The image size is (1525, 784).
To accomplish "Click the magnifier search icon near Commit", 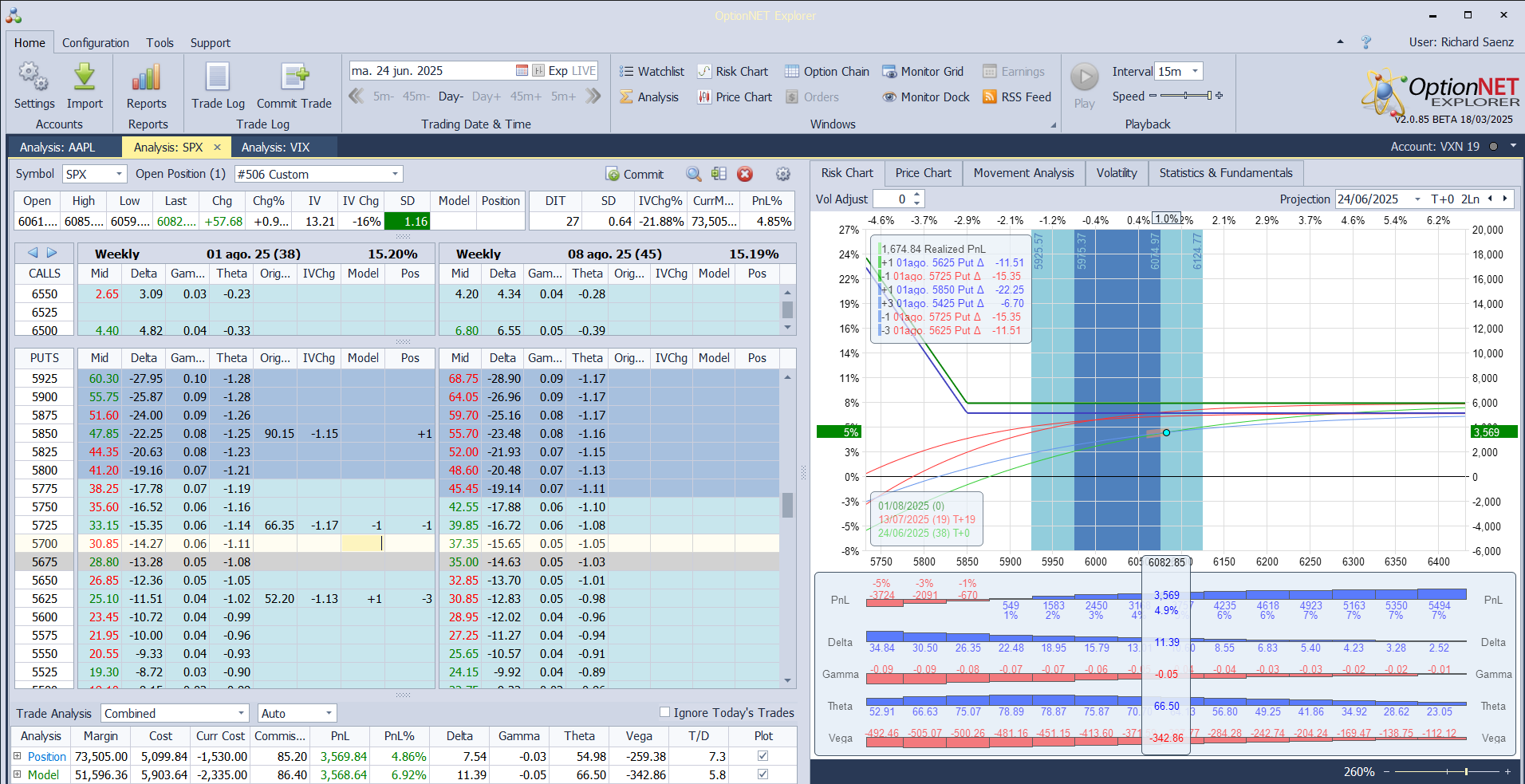I will (x=694, y=174).
